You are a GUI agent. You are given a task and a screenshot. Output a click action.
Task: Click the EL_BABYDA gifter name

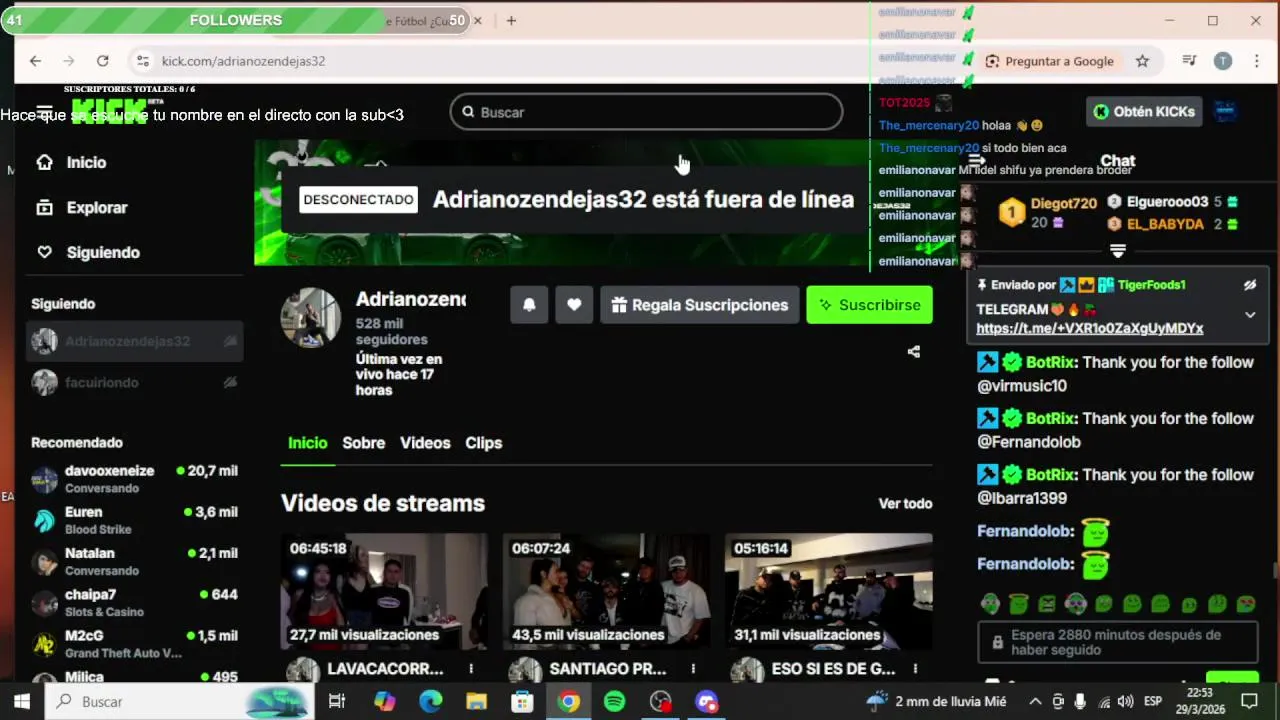(1165, 224)
